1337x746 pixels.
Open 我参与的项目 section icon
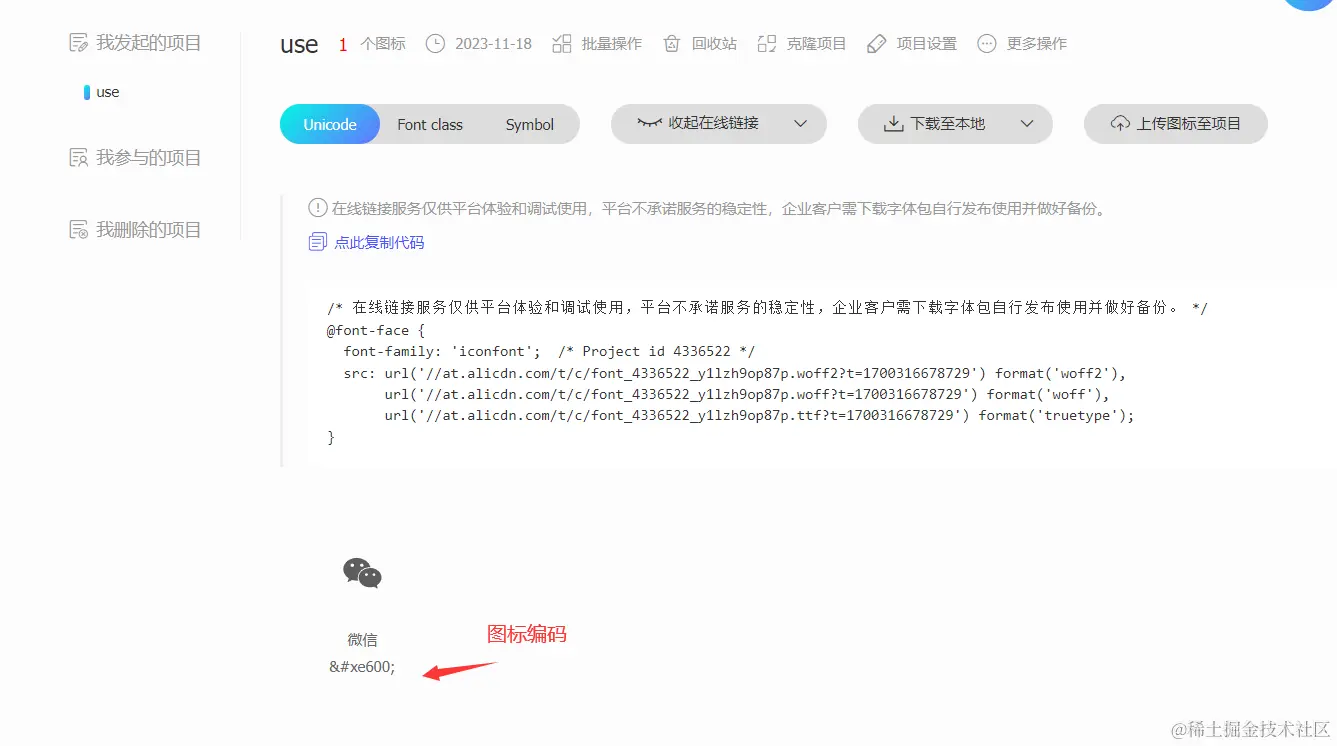78,158
